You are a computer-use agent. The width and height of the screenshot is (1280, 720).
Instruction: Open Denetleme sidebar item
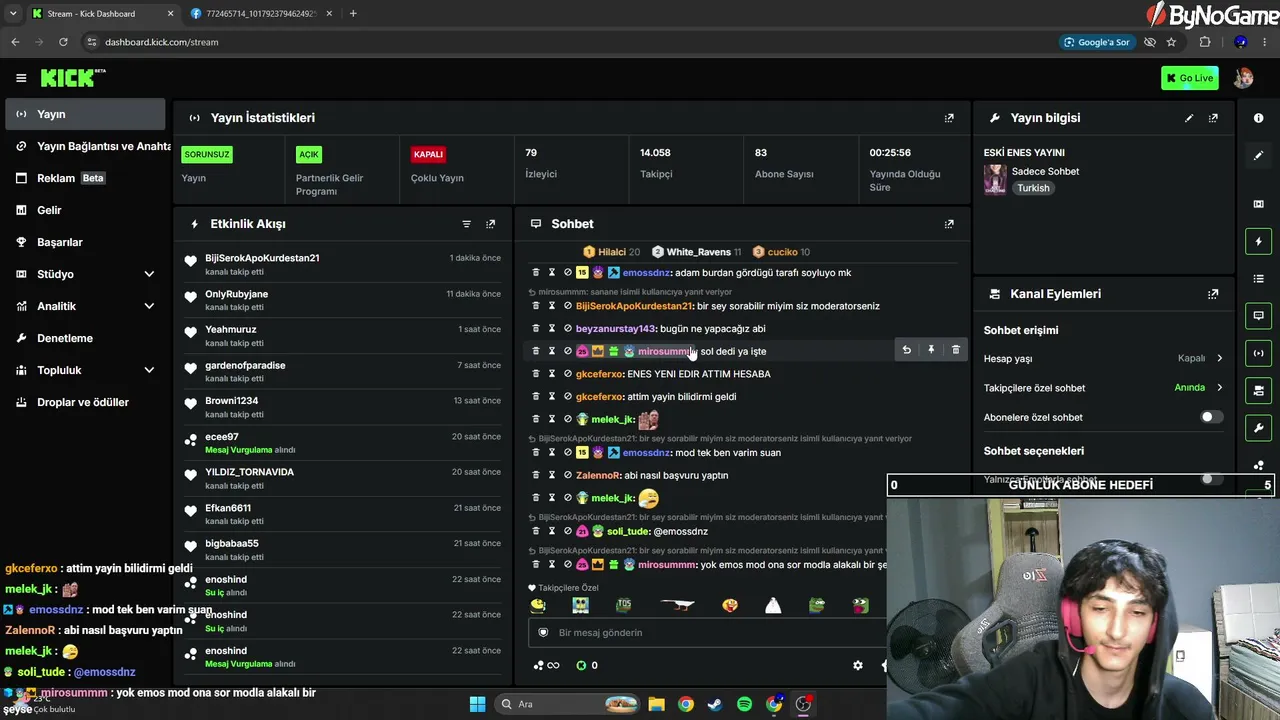pyautogui.click(x=85, y=338)
